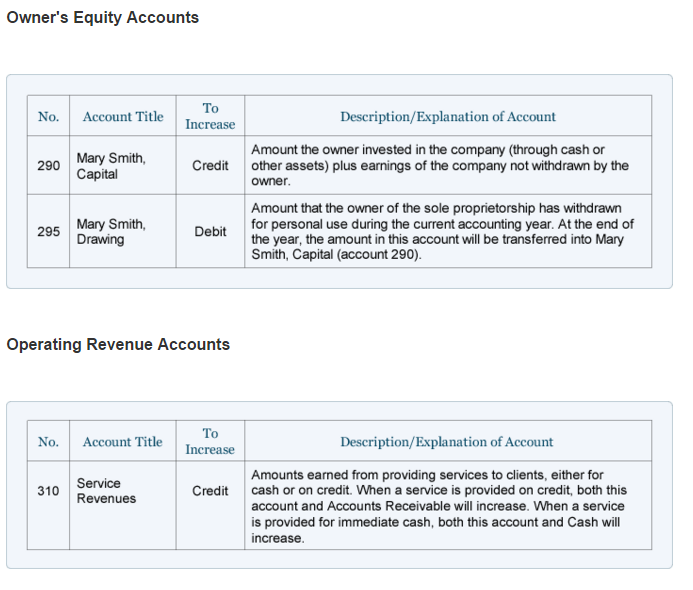Click the Owner's Equity Accounts heading

(x=103, y=18)
